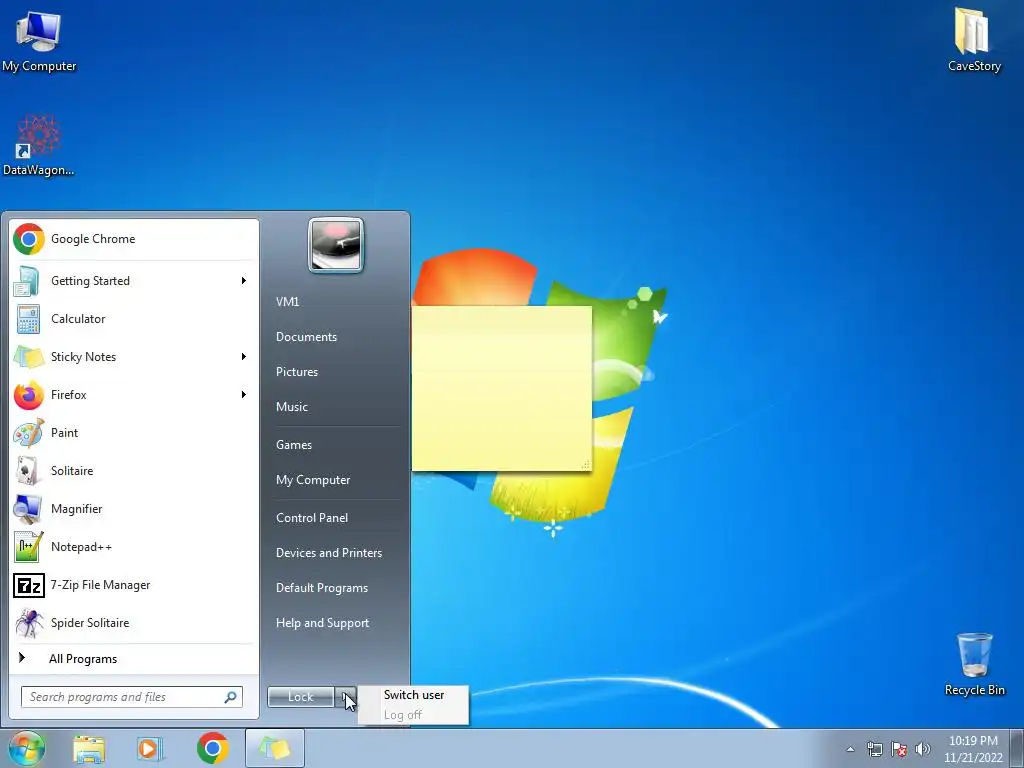Expand Getting Started jump list arrow

(244, 281)
